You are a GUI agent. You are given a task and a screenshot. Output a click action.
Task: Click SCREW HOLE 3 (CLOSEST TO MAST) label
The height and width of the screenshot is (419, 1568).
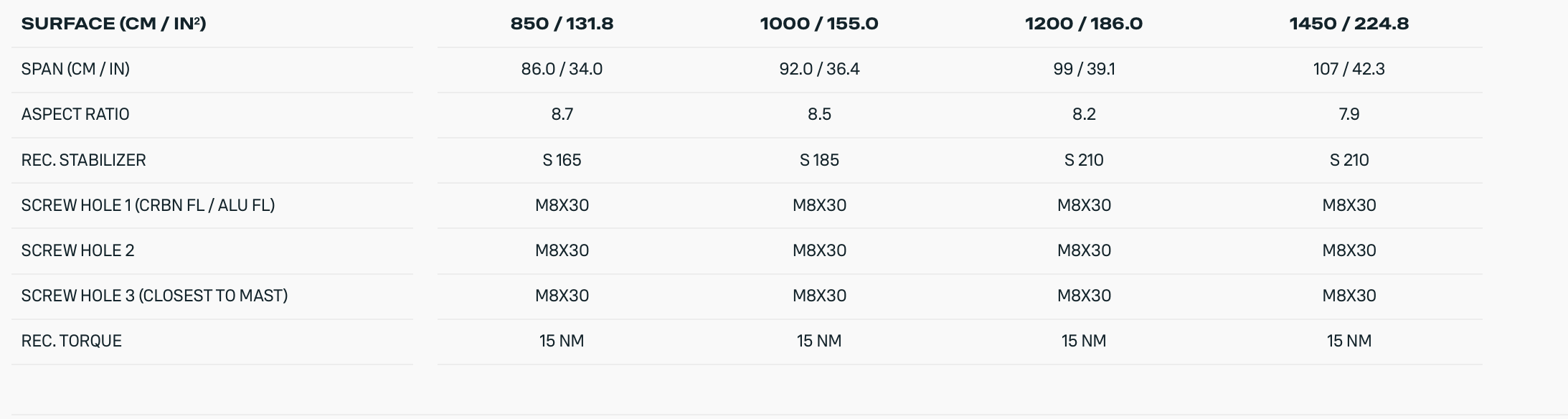[154, 296]
